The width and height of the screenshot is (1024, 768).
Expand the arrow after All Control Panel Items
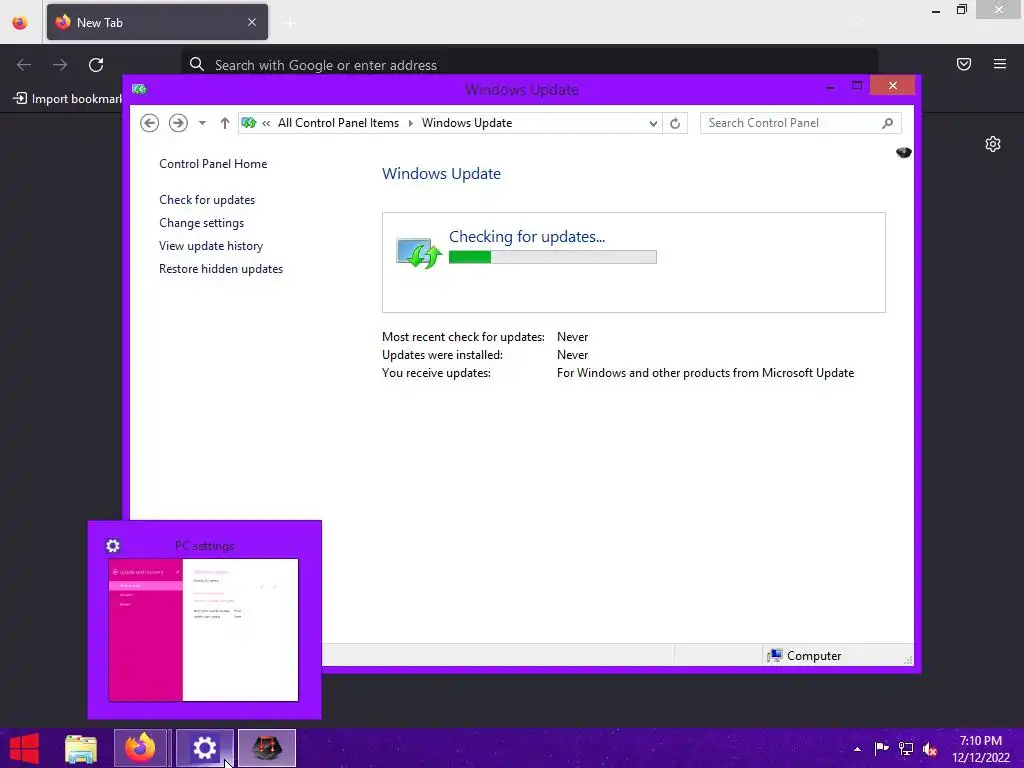[x=411, y=123]
